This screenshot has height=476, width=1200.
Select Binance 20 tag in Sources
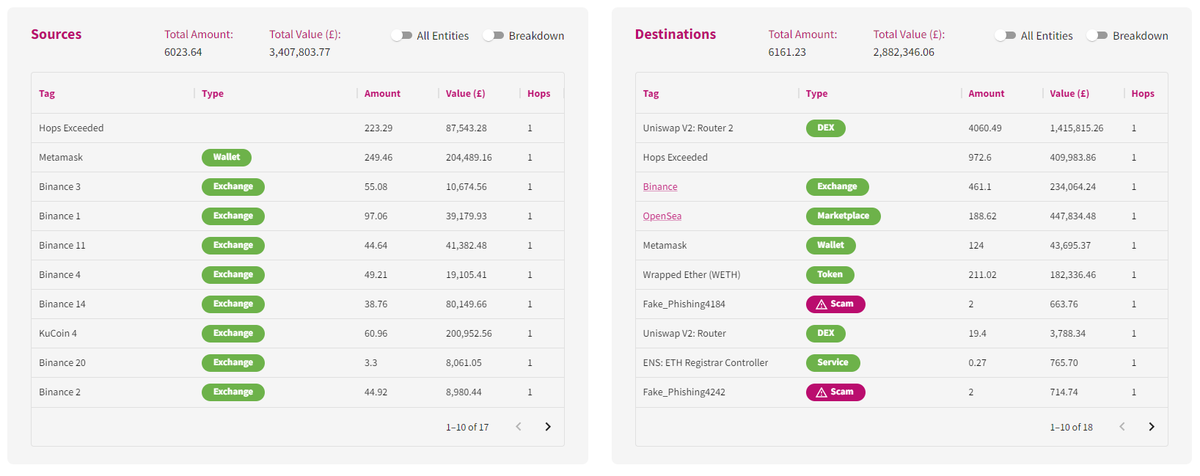[62, 362]
